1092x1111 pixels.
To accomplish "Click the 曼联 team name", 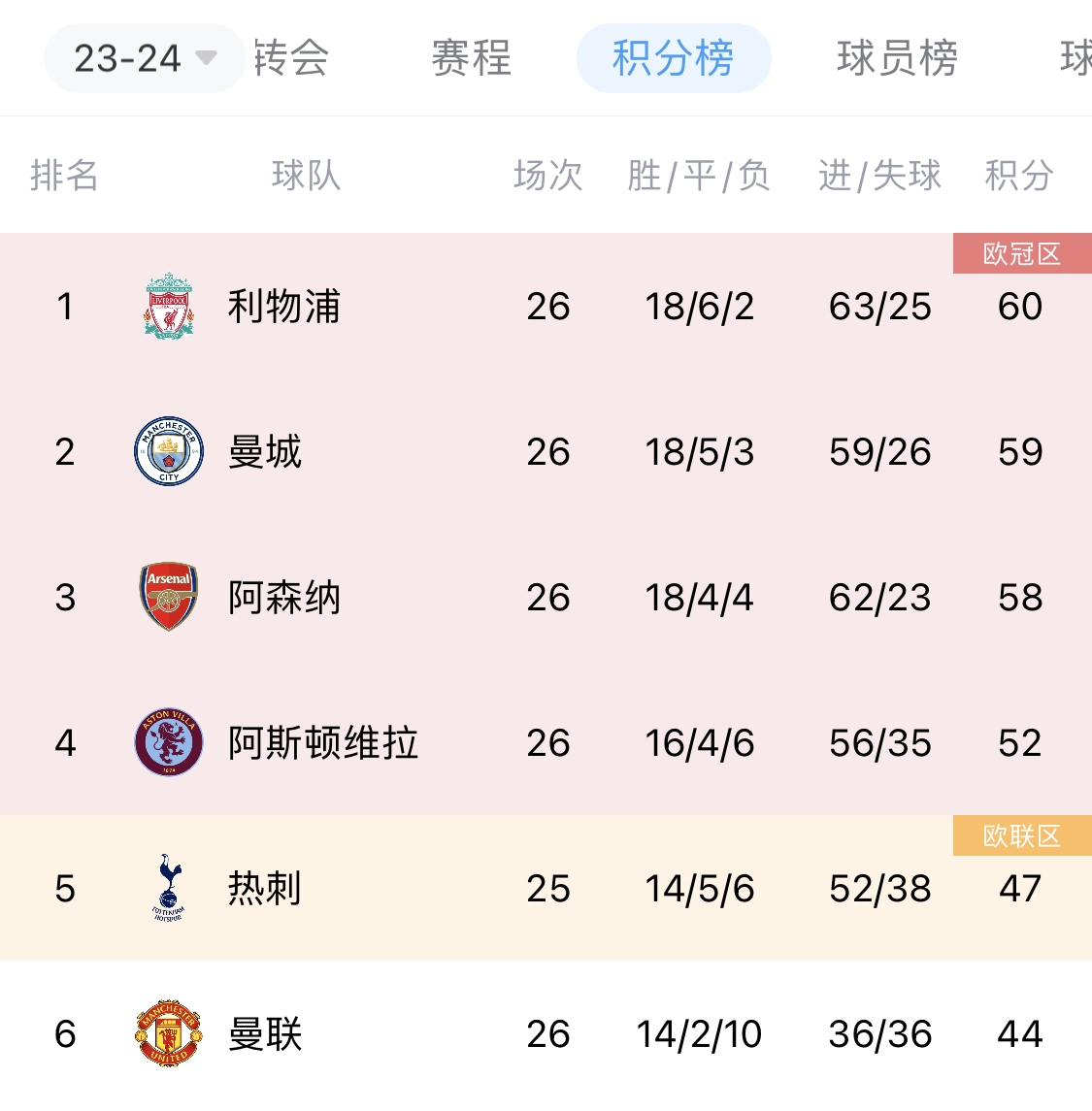I will point(264,1034).
